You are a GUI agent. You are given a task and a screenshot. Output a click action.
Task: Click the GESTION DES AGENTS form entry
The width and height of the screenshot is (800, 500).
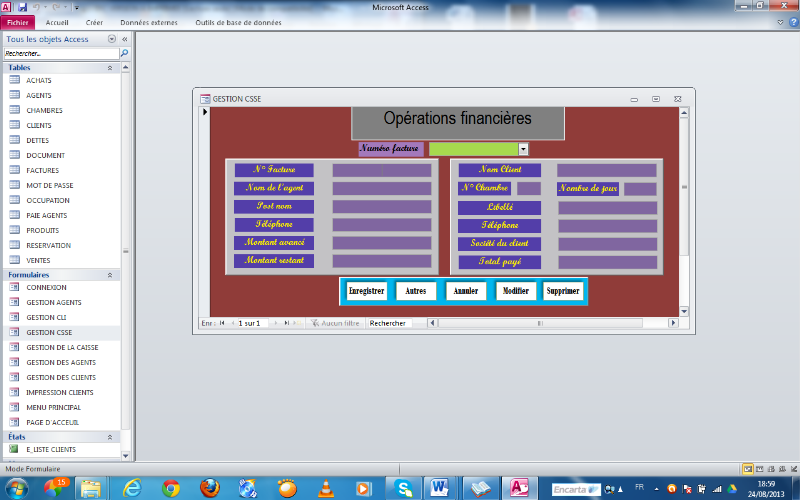(x=61, y=363)
